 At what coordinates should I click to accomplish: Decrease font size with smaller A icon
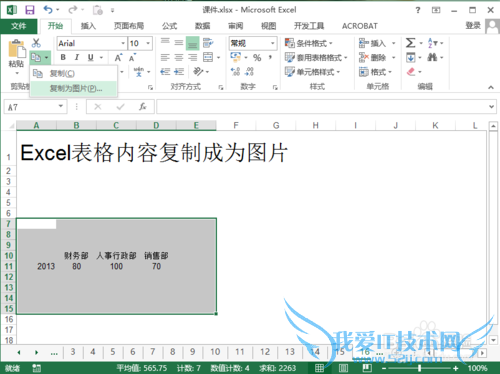click(133, 58)
